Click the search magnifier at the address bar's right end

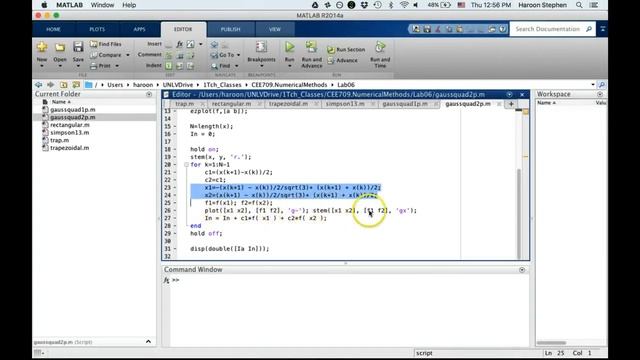tap(602, 84)
